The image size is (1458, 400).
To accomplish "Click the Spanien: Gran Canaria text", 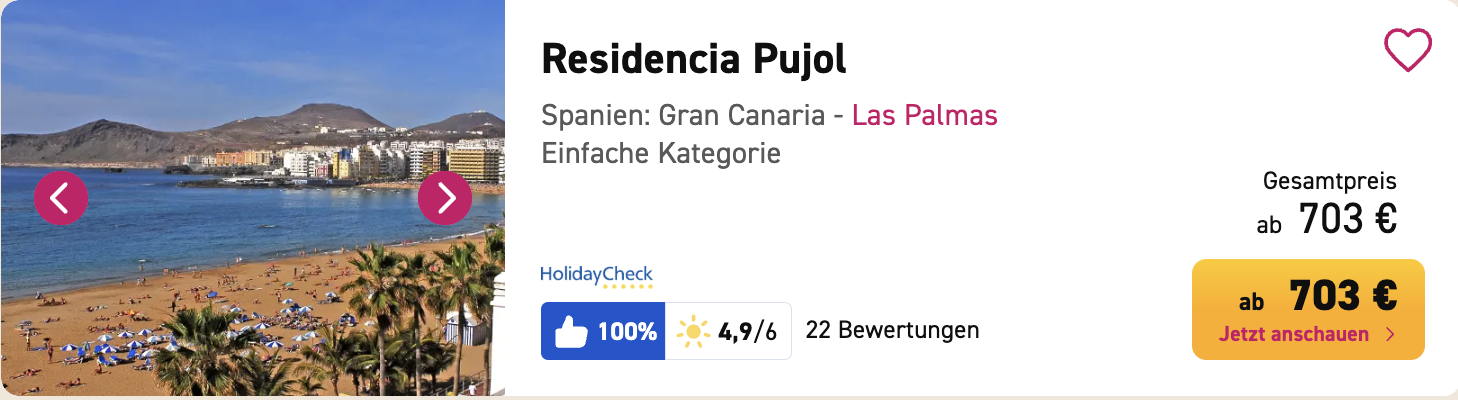I will (686, 116).
